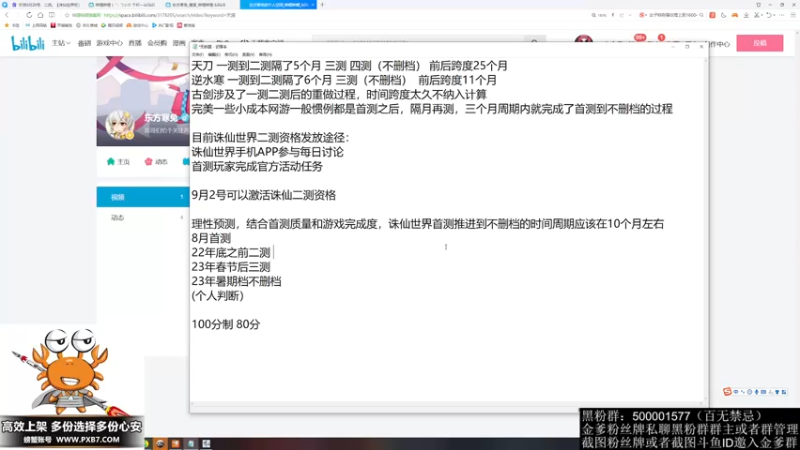This screenshot has width=800, height=450.
Task: Click the undo arrow icon in browser toolbar
Action: pos(769,15)
